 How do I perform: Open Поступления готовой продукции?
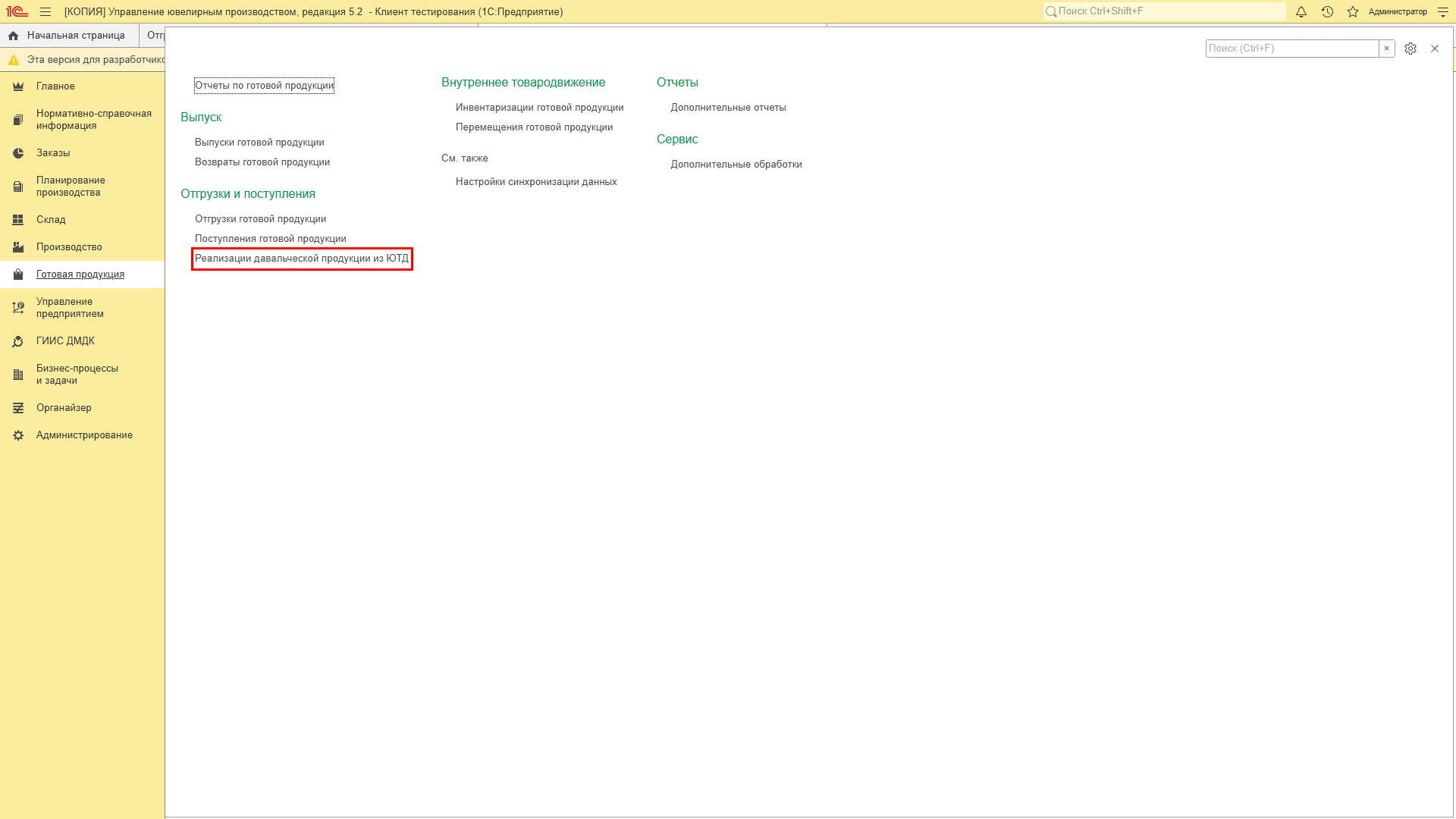click(x=270, y=239)
